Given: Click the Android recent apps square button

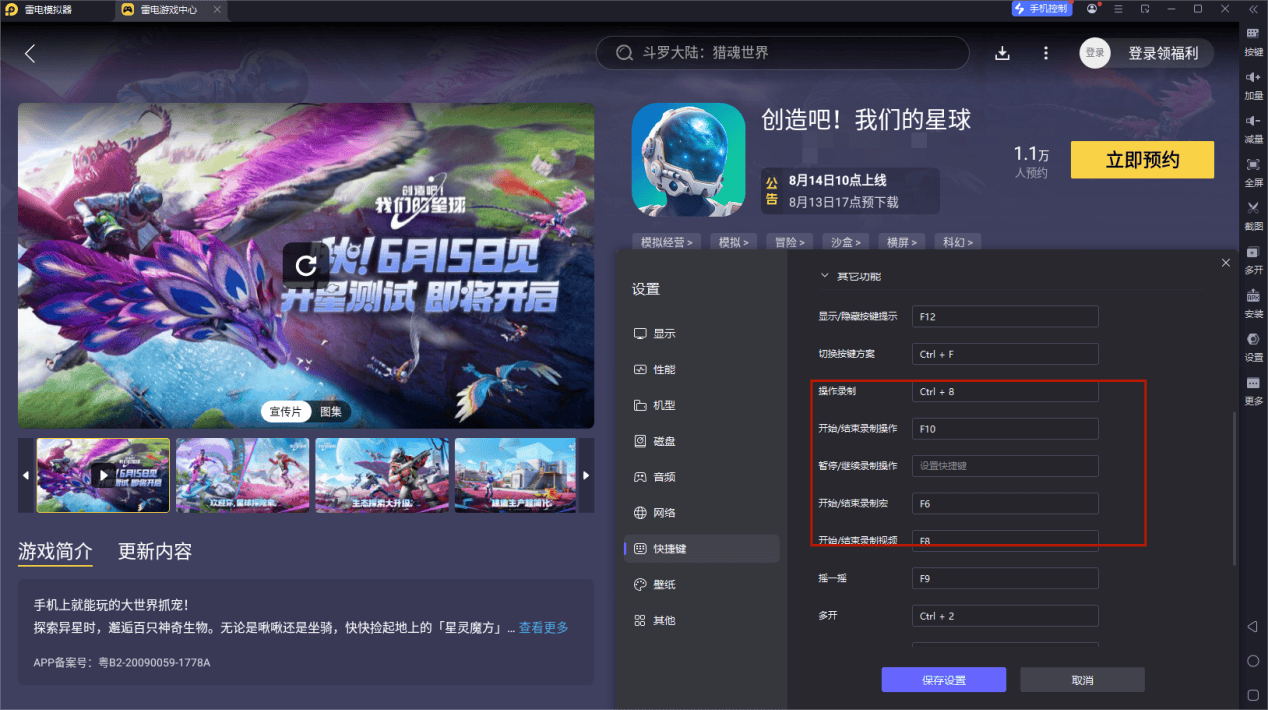Looking at the screenshot, I should click(x=1252, y=694).
